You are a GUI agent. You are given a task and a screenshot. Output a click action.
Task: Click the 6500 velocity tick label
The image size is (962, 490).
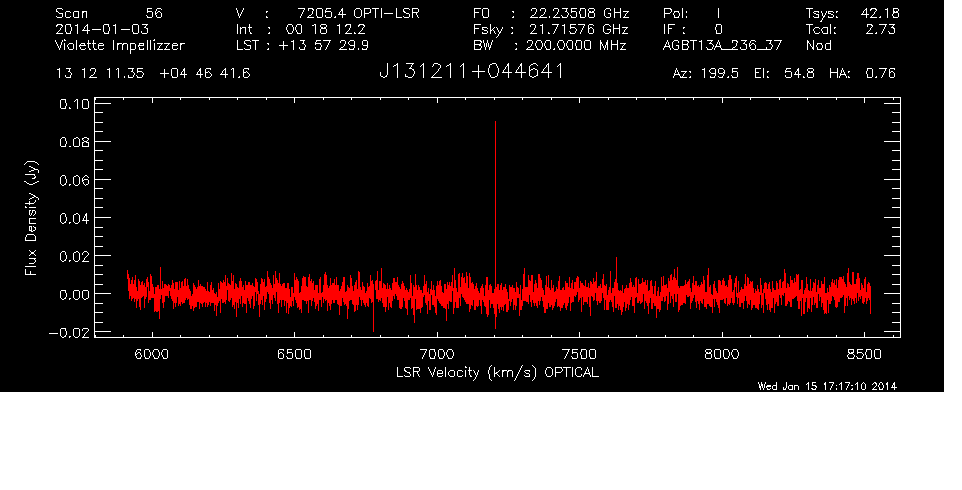[x=294, y=354]
